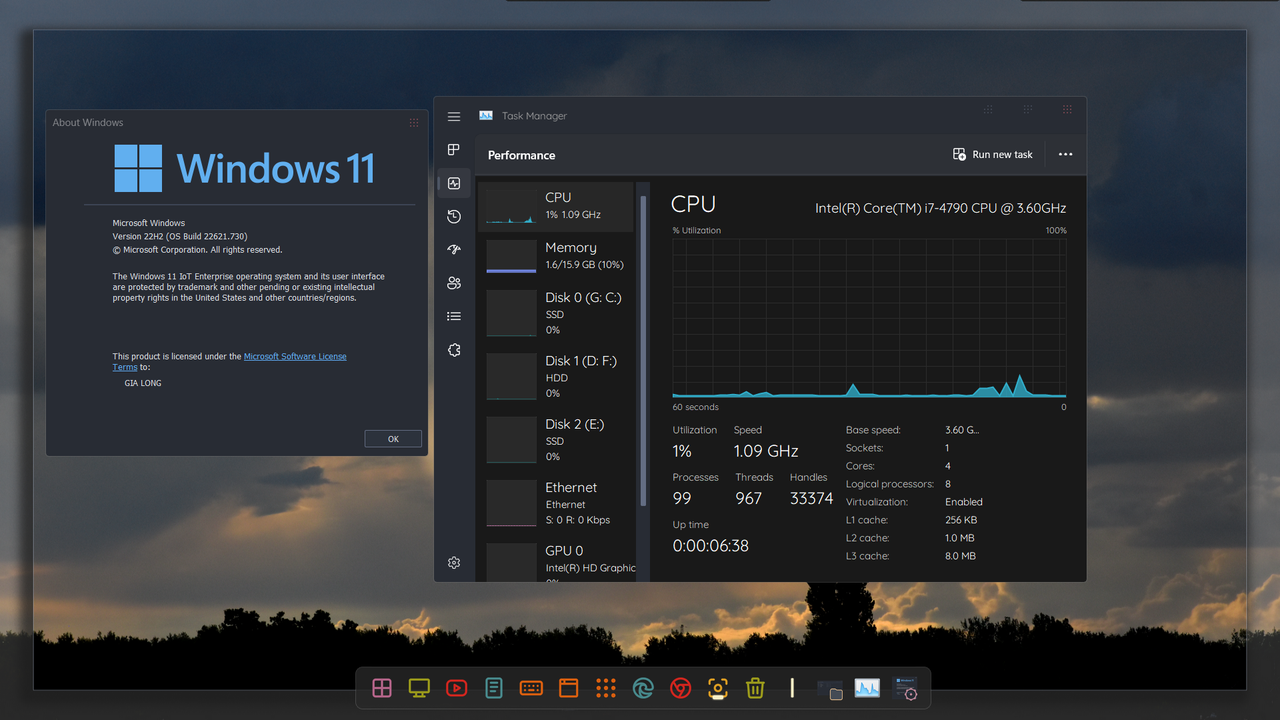View the Users section of Task Manager
Screen dimensions: 1280x720
(453, 283)
